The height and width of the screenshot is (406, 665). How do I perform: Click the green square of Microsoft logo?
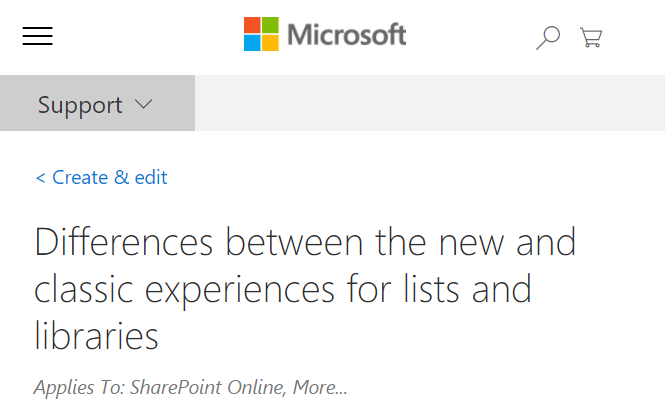pyautogui.click(x=271, y=25)
